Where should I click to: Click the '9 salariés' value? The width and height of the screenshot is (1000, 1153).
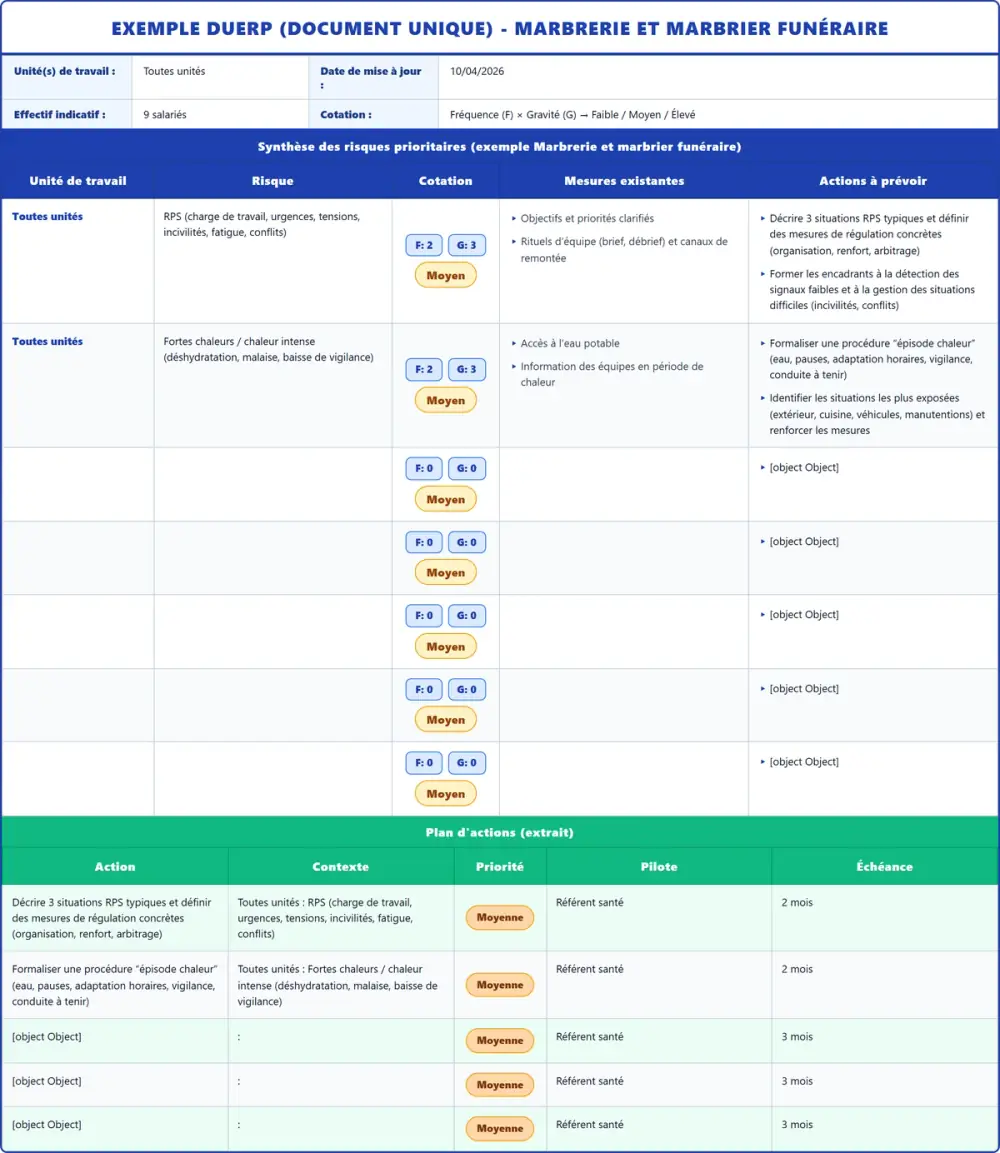[x=165, y=115]
